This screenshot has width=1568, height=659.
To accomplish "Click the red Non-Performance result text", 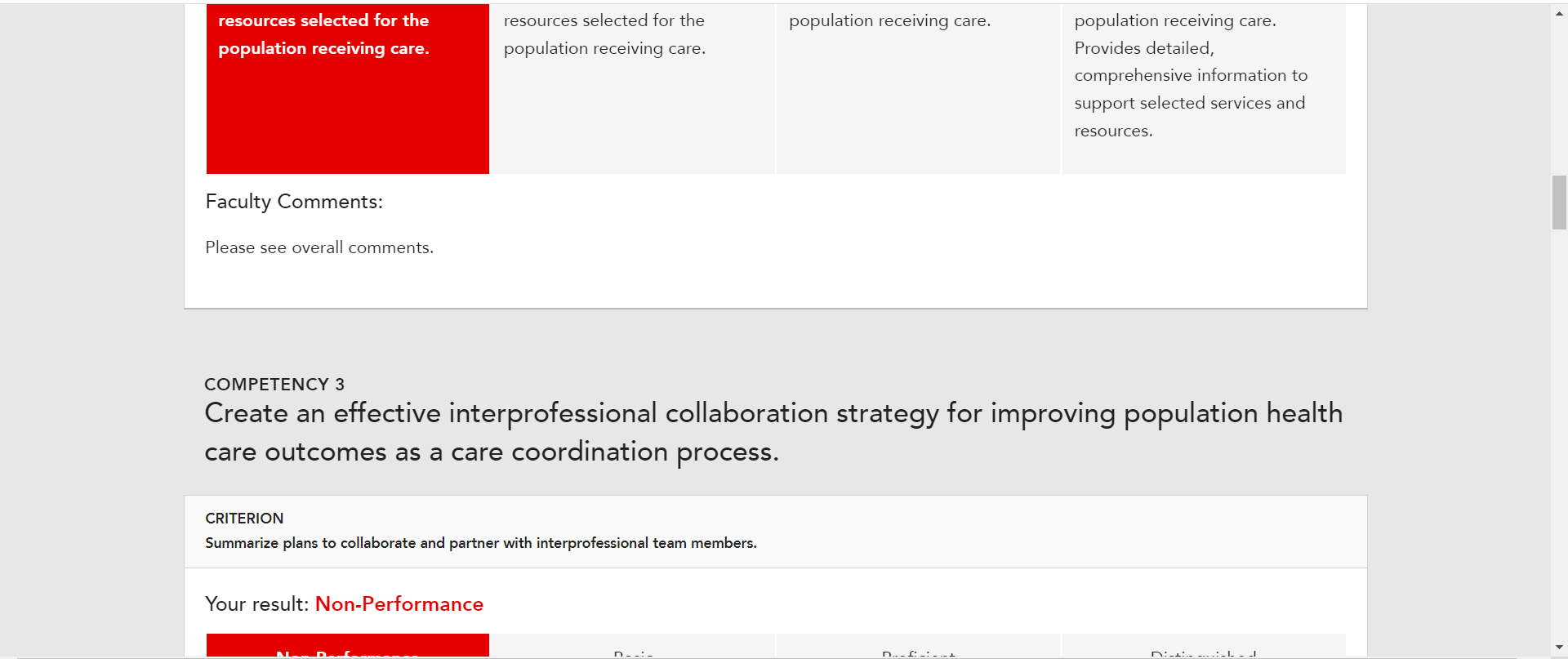I will click(x=399, y=604).
